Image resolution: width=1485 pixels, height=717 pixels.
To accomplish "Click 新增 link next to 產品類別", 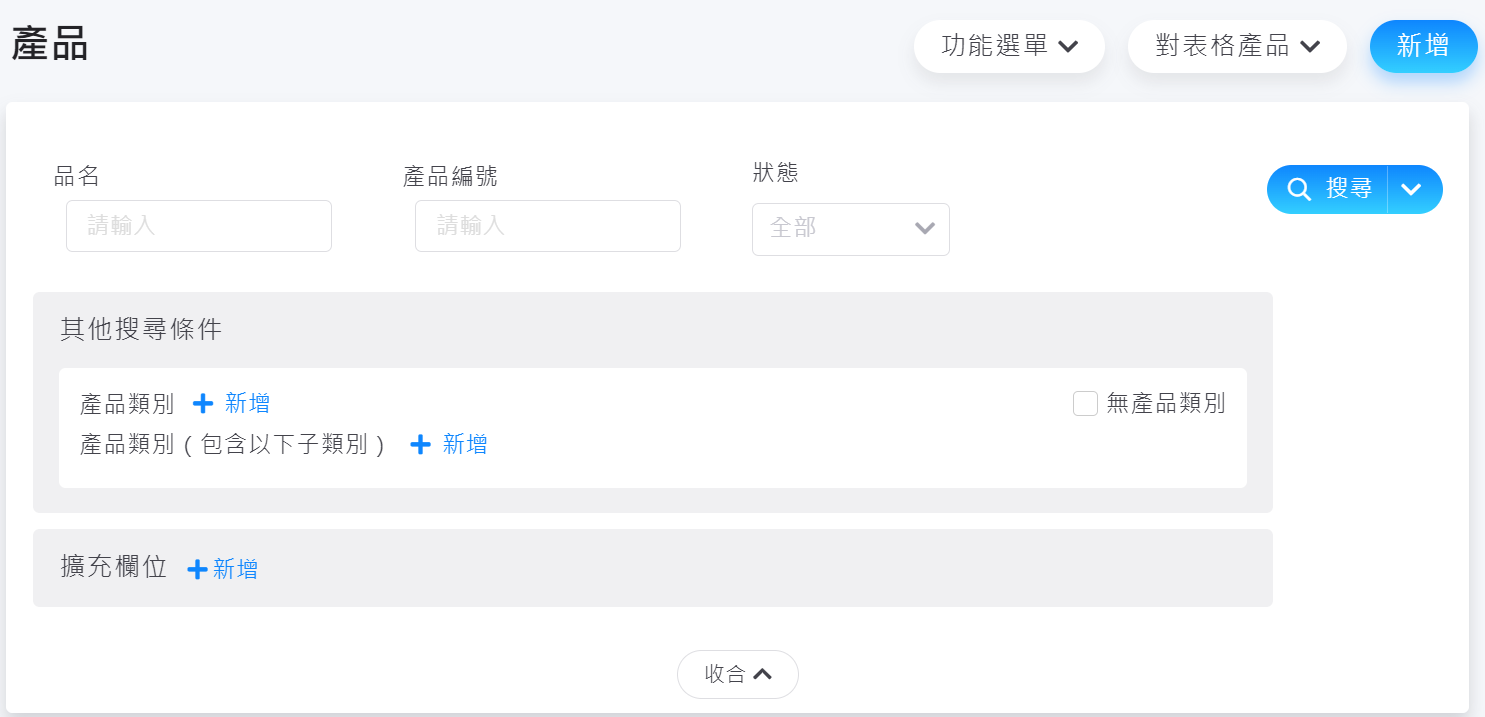I will (247, 404).
